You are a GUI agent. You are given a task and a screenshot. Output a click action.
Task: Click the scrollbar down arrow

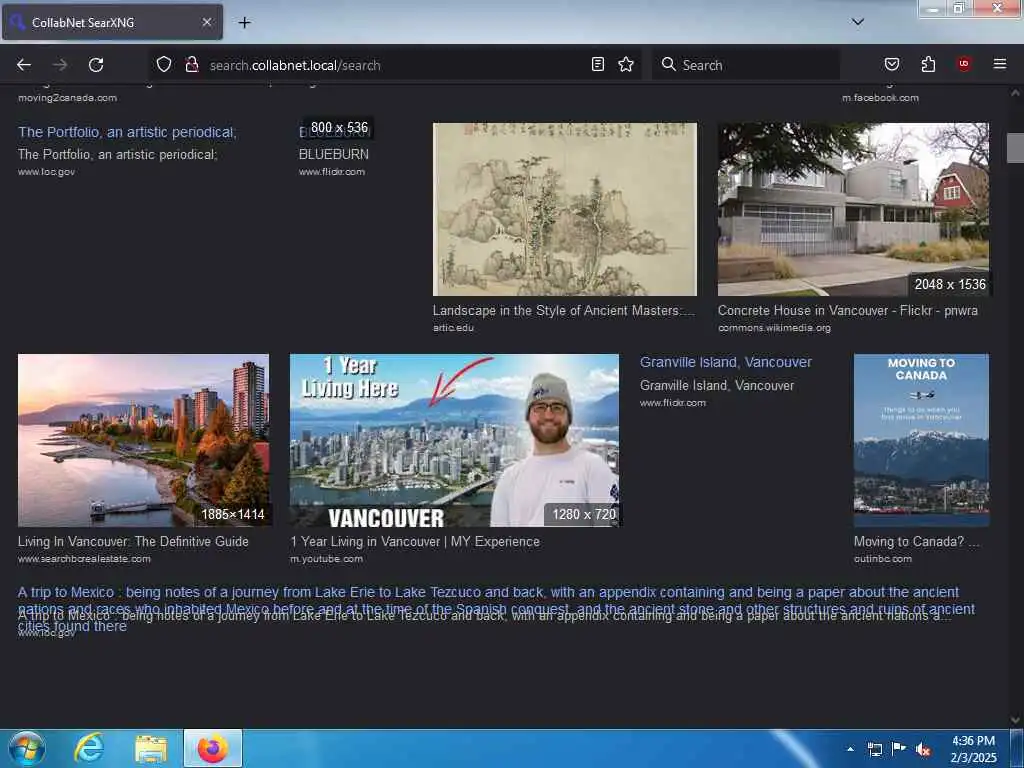(1015, 720)
